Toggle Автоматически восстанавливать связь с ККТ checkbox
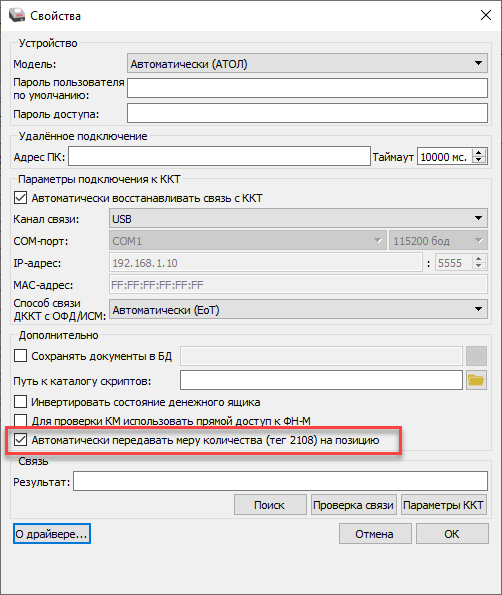502x595 pixels. 20,198
